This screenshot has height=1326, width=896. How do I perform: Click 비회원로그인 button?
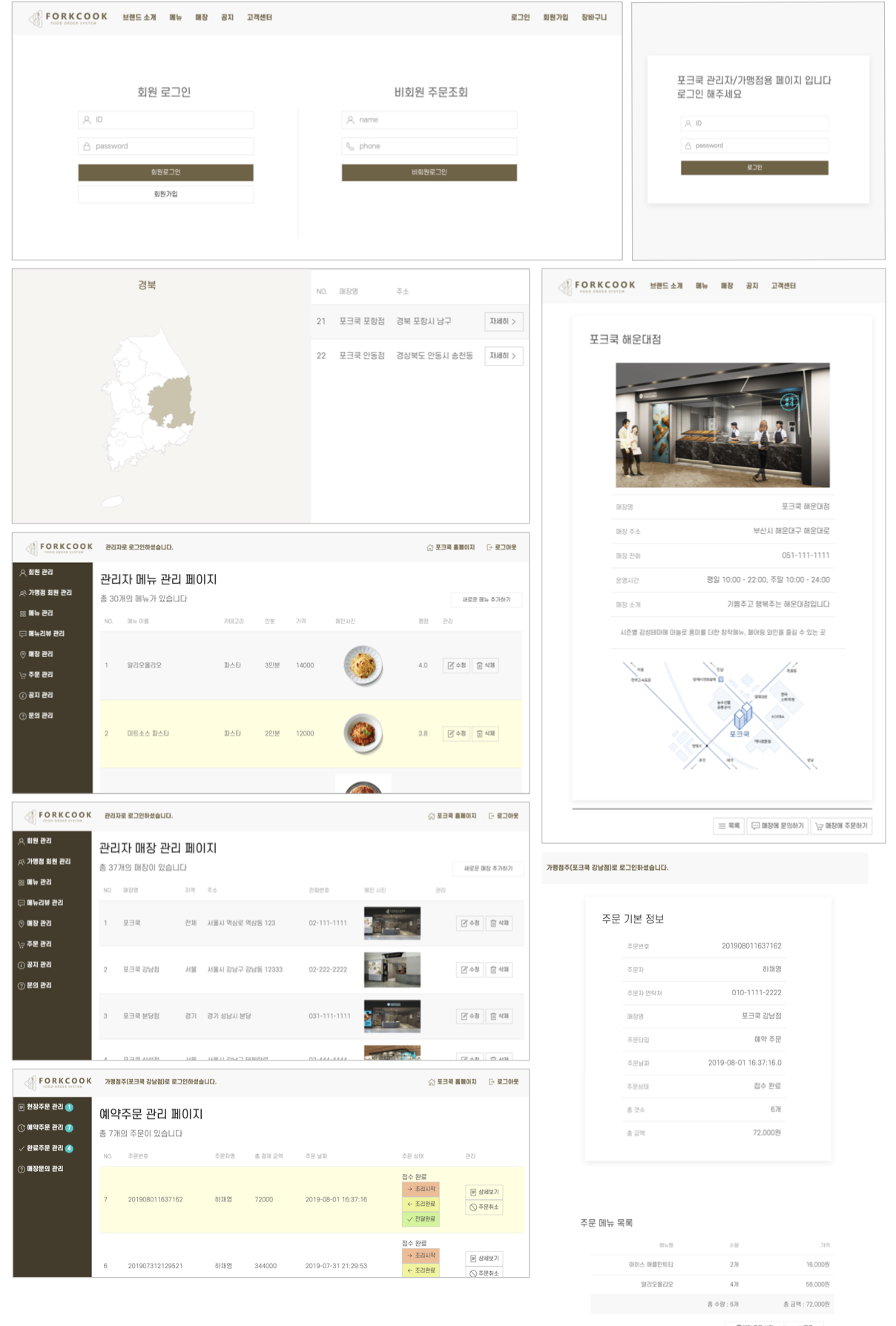[429, 172]
